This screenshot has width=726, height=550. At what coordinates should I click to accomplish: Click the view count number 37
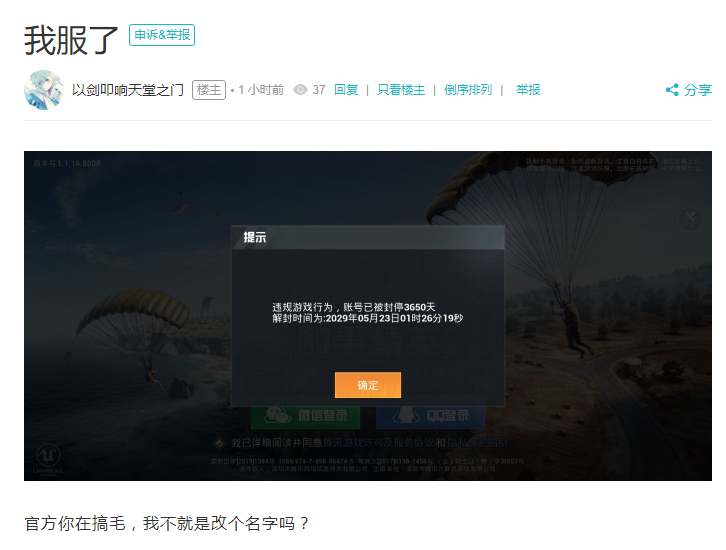[319, 89]
